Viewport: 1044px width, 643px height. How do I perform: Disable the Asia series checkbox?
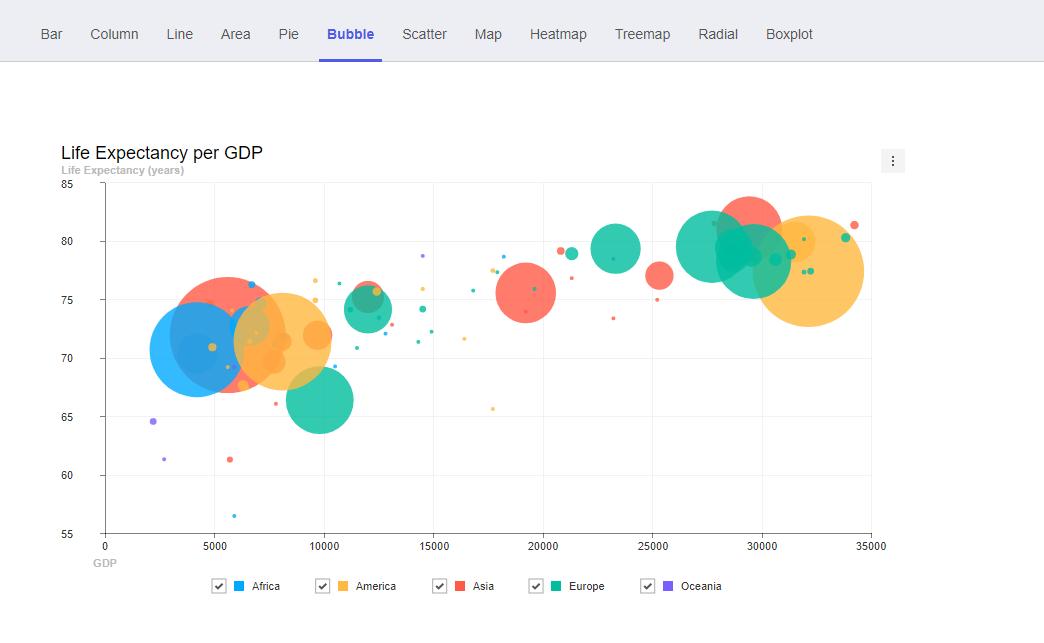[439, 586]
